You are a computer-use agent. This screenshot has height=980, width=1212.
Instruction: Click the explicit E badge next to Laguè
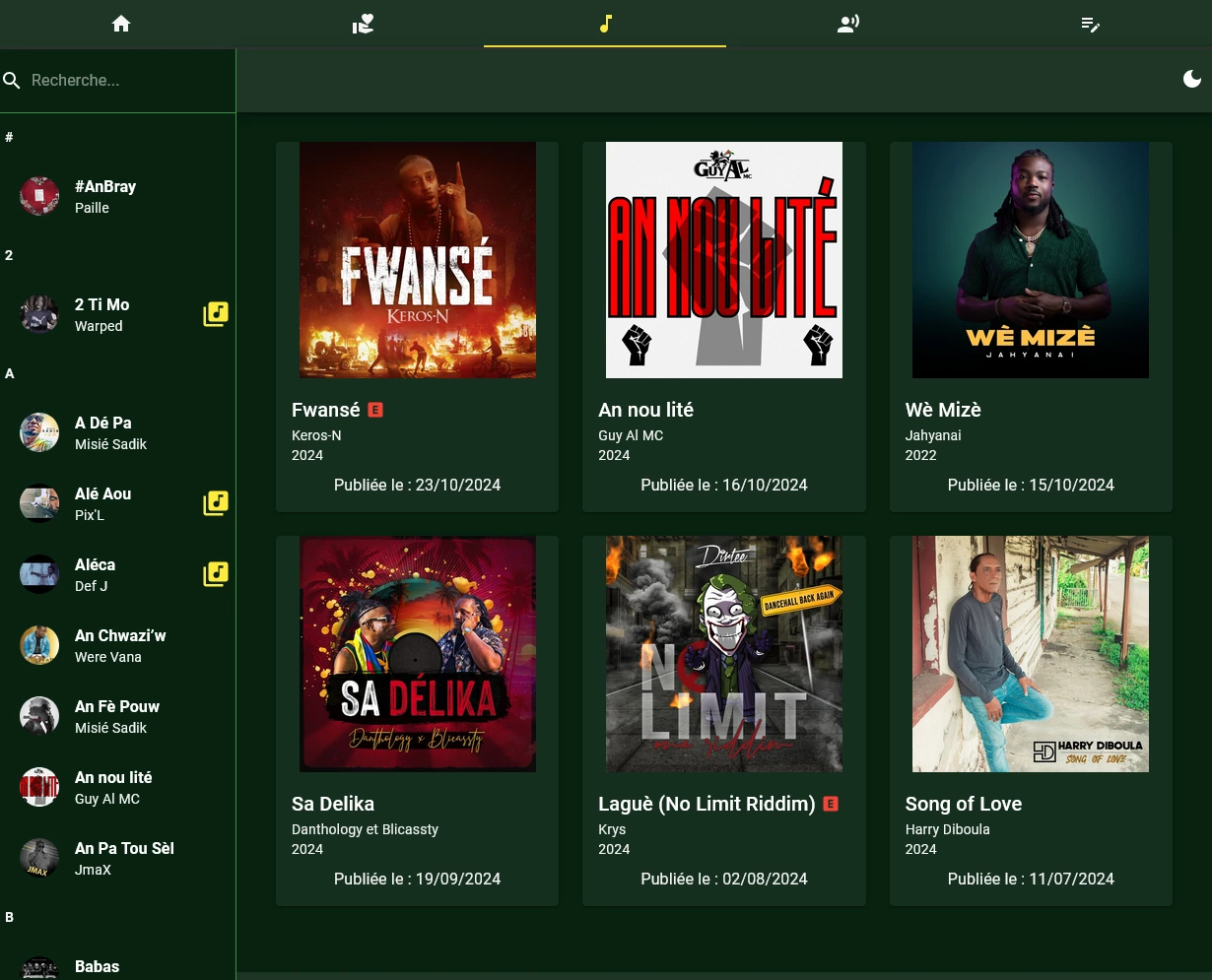coord(831,804)
